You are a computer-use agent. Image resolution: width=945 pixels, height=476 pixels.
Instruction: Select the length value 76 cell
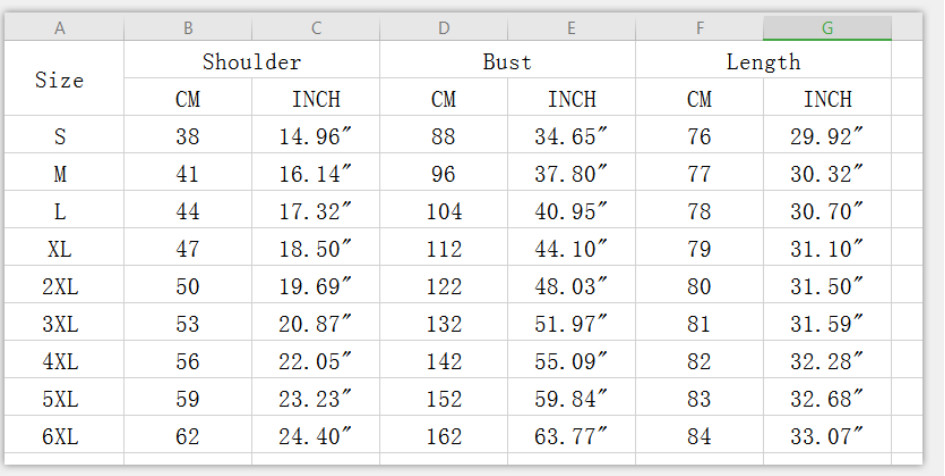pos(700,137)
